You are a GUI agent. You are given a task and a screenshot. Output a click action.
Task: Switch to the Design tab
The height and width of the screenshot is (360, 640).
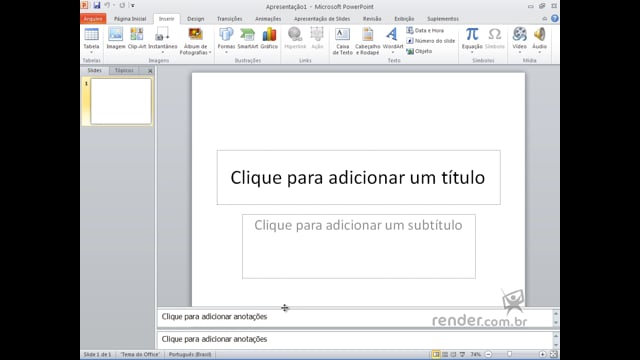pos(196,19)
